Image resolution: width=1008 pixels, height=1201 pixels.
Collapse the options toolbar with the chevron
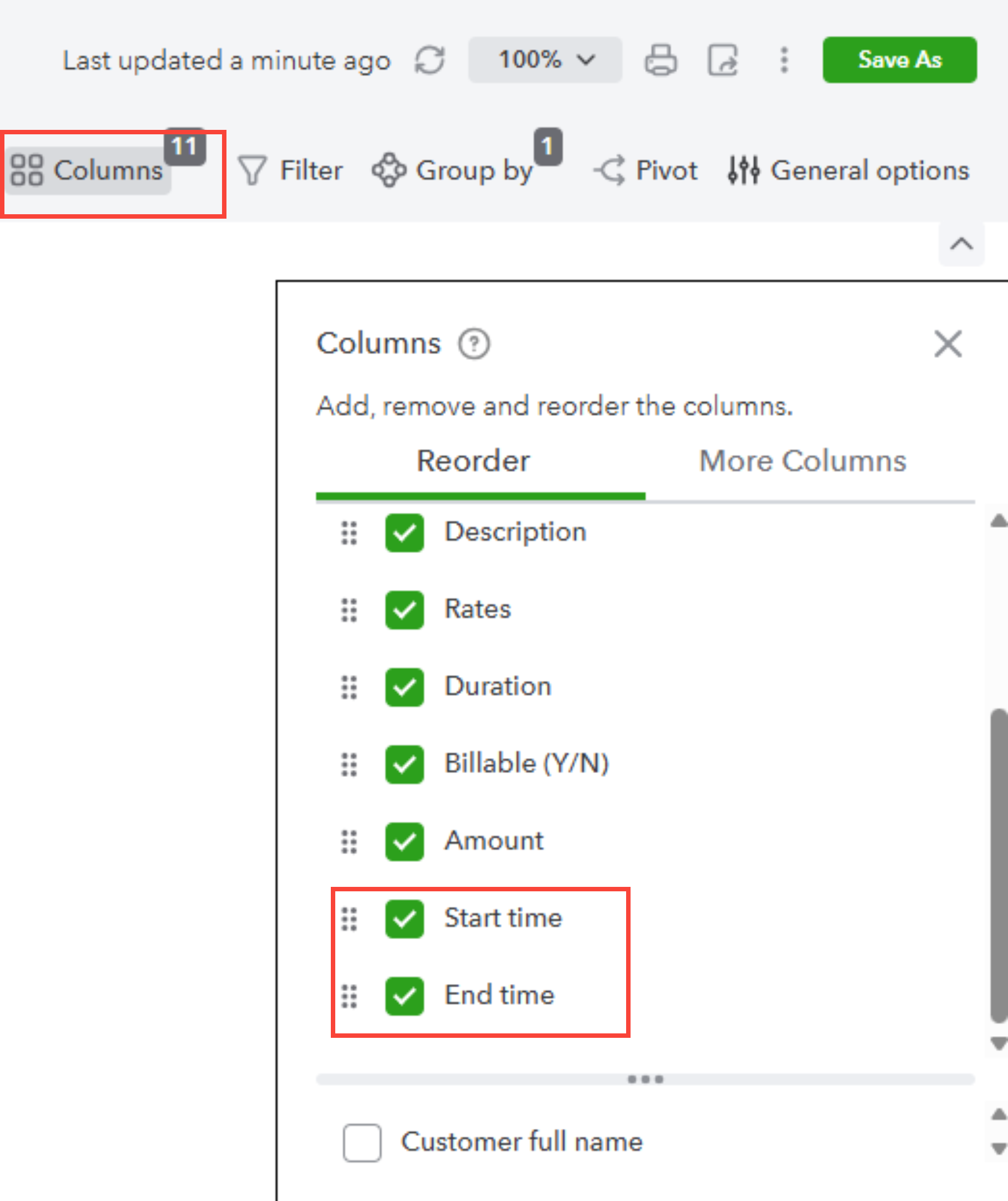coord(961,244)
